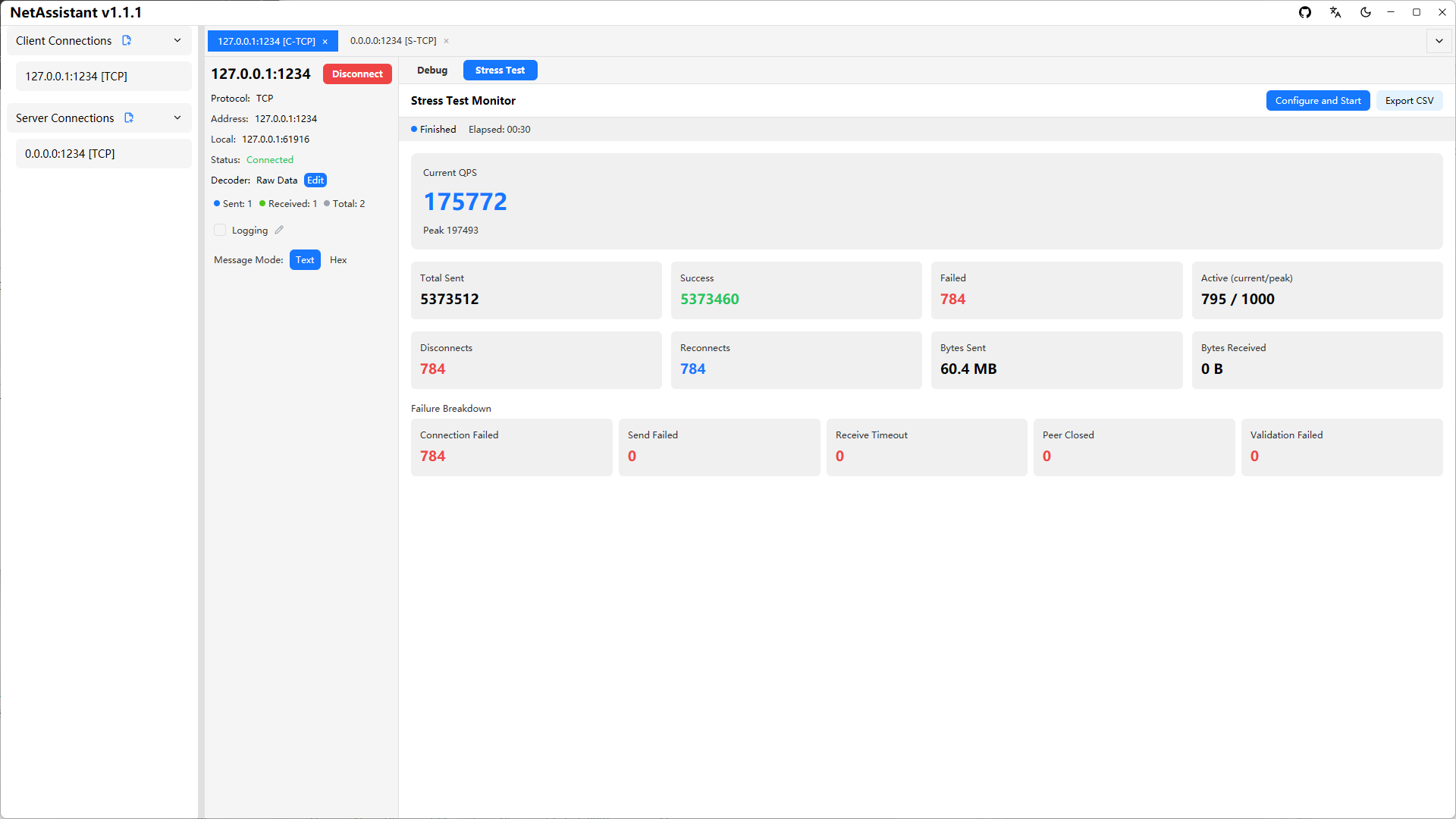Open the language translation icon
Viewport: 1456px width, 819px height.
click(1335, 12)
